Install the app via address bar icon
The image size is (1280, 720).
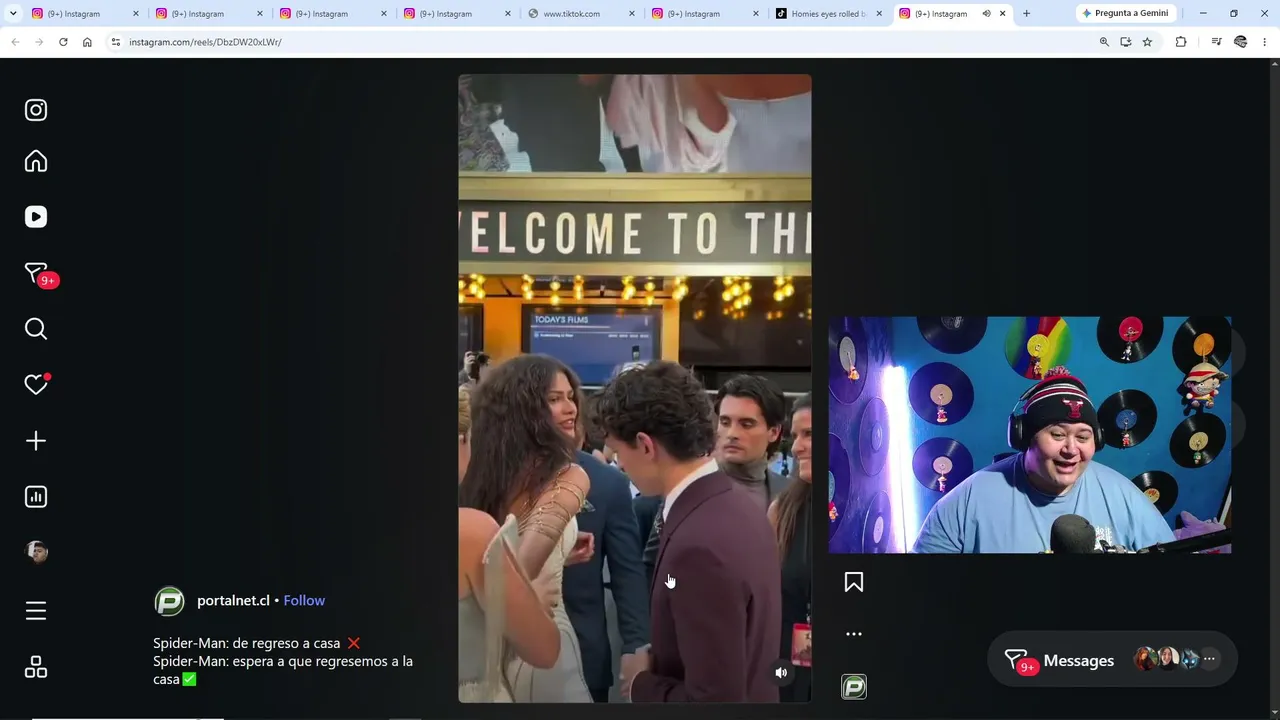(x=1126, y=42)
